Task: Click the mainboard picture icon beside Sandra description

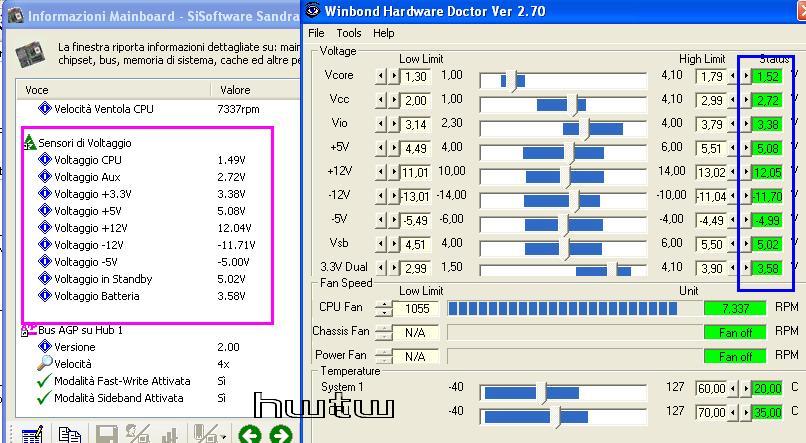Action: 30,55
